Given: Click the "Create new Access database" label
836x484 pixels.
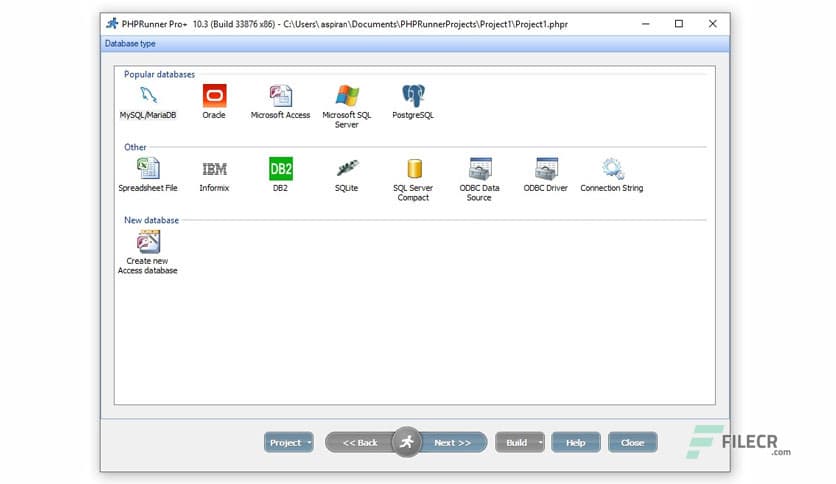Looking at the screenshot, I should click(148, 266).
